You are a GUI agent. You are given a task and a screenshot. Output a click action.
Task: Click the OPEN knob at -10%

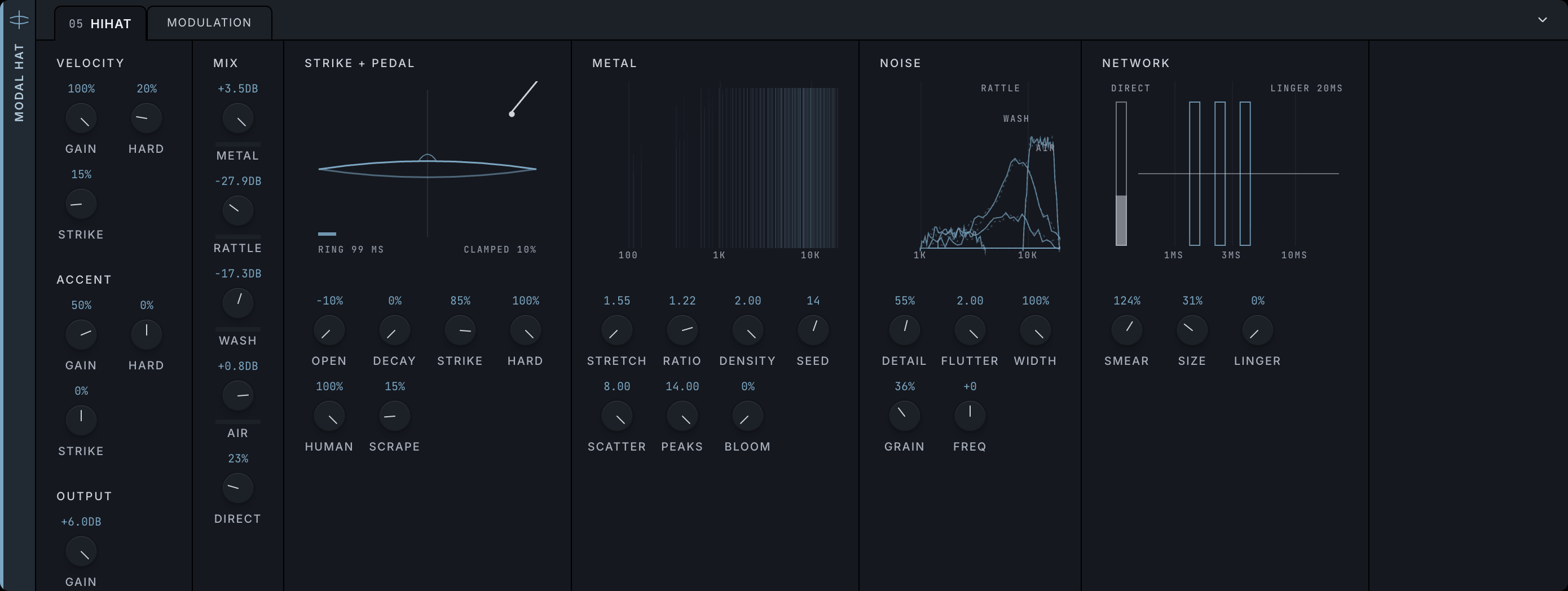pyautogui.click(x=329, y=330)
